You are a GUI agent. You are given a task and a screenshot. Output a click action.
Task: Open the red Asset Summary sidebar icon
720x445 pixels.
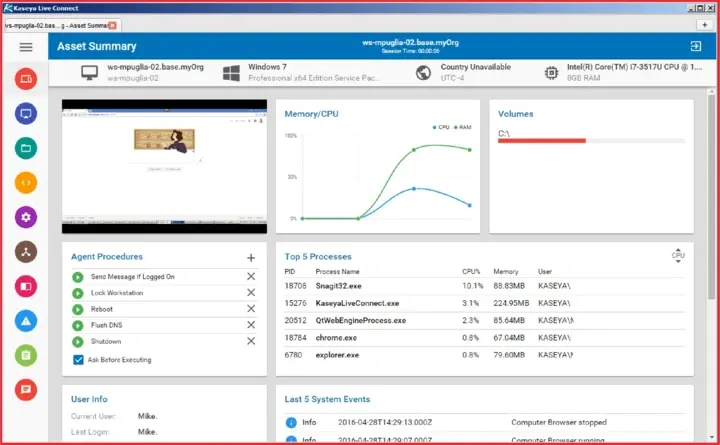point(26,79)
